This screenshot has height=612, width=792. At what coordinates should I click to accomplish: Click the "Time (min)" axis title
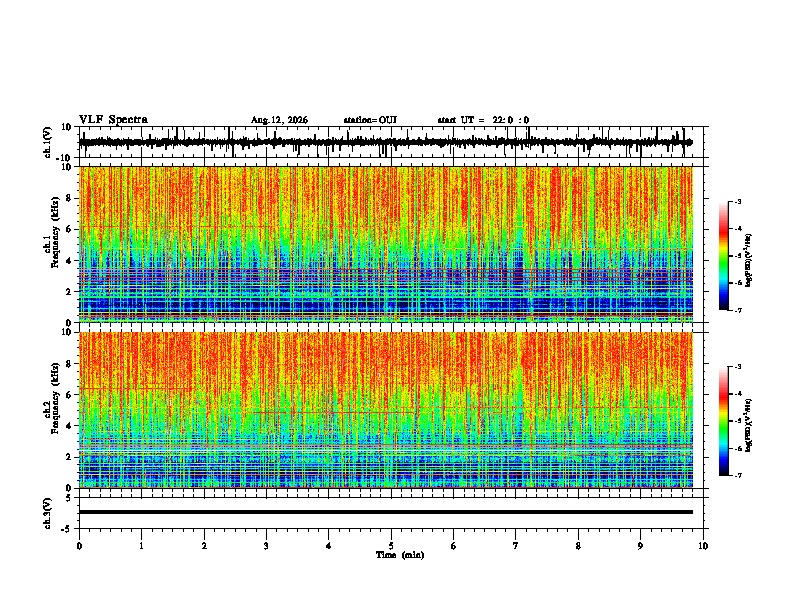[400, 555]
